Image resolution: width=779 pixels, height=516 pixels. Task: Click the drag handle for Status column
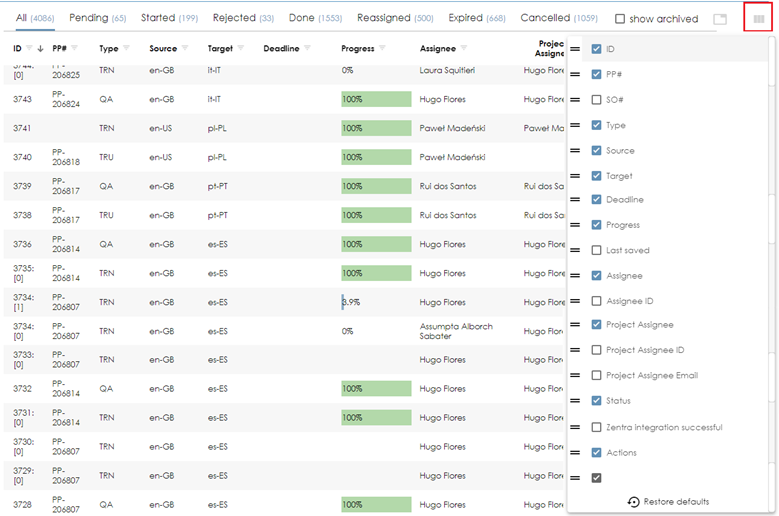(575, 401)
